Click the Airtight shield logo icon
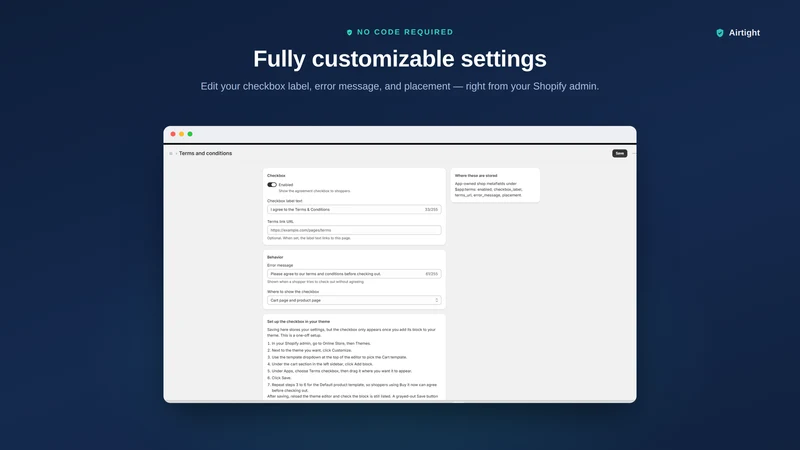The height and width of the screenshot is (450, 800). [720, 33]
